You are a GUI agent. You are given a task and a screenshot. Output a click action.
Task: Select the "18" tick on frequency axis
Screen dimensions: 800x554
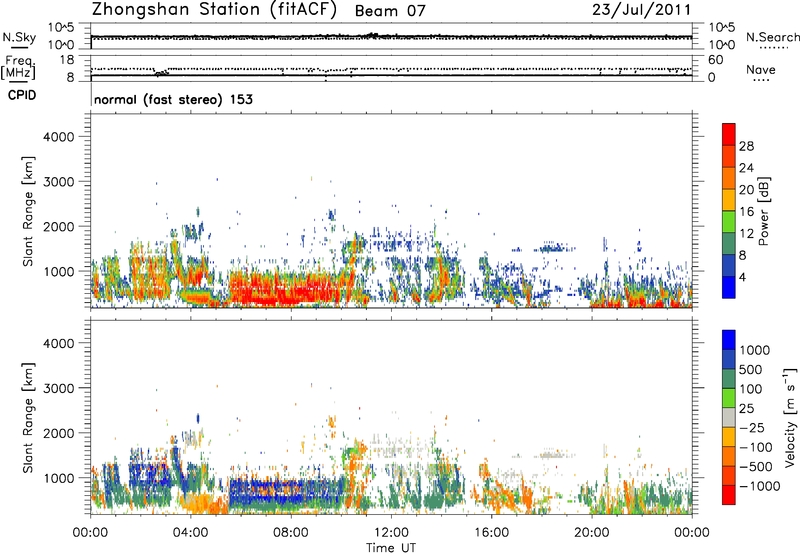67,60
